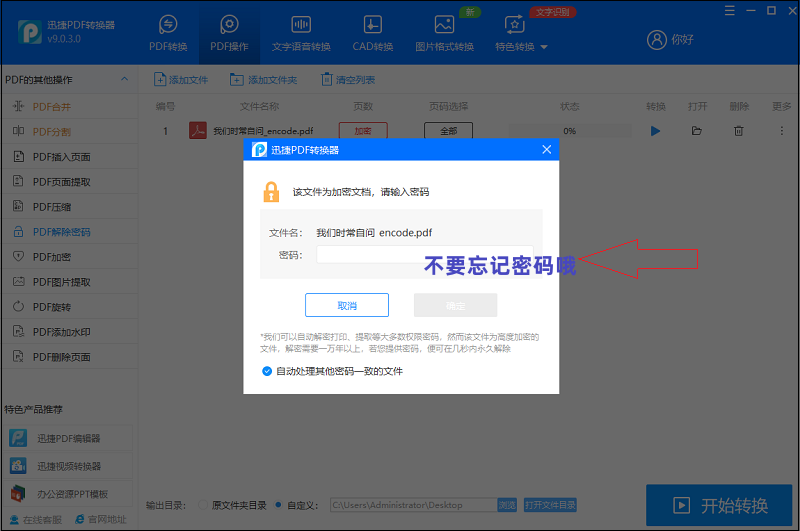
Task: Select PDF插入页面 in the sidebar
Action: coord(69,157)
